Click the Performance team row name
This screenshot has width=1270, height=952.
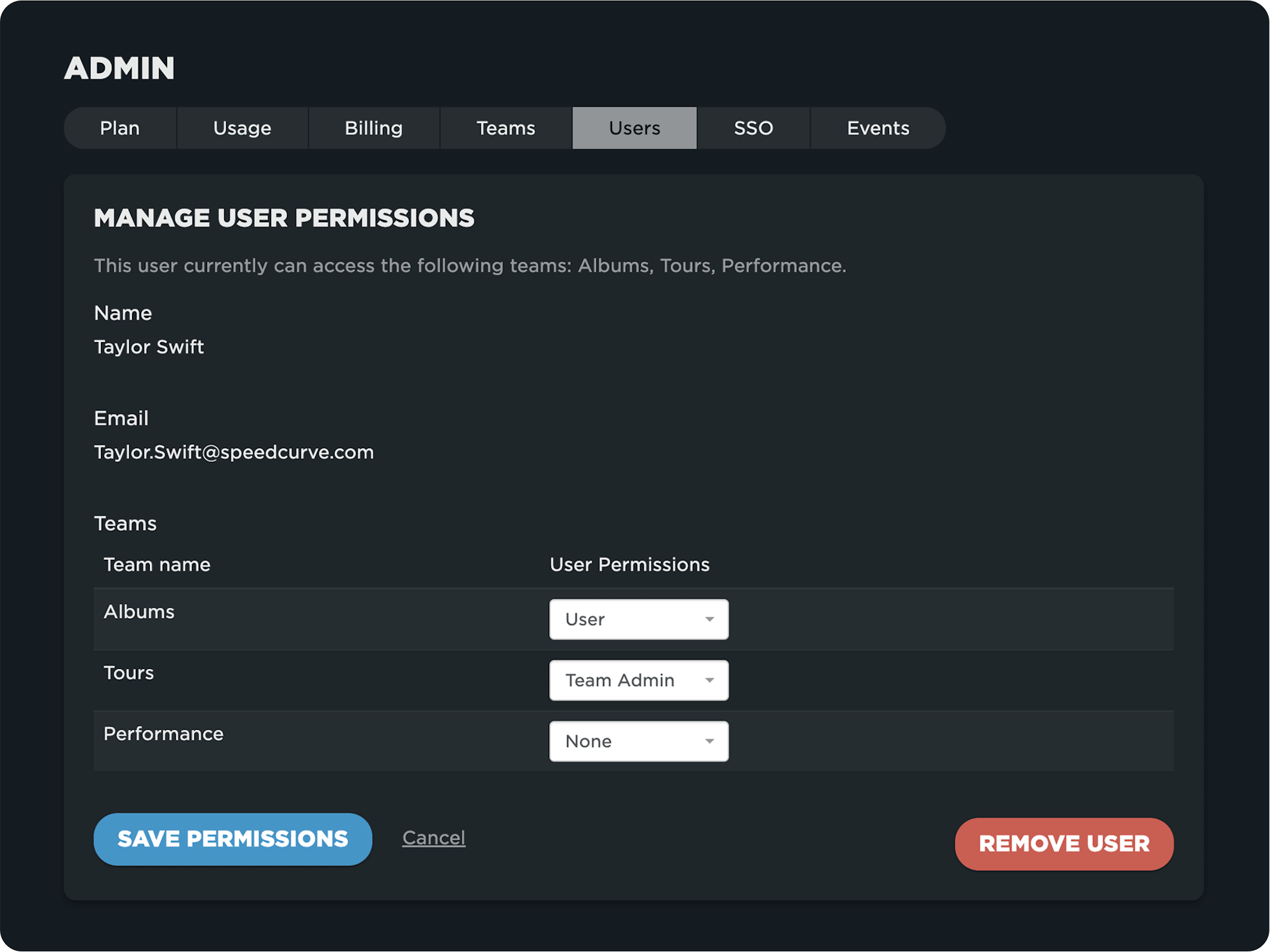163,734
